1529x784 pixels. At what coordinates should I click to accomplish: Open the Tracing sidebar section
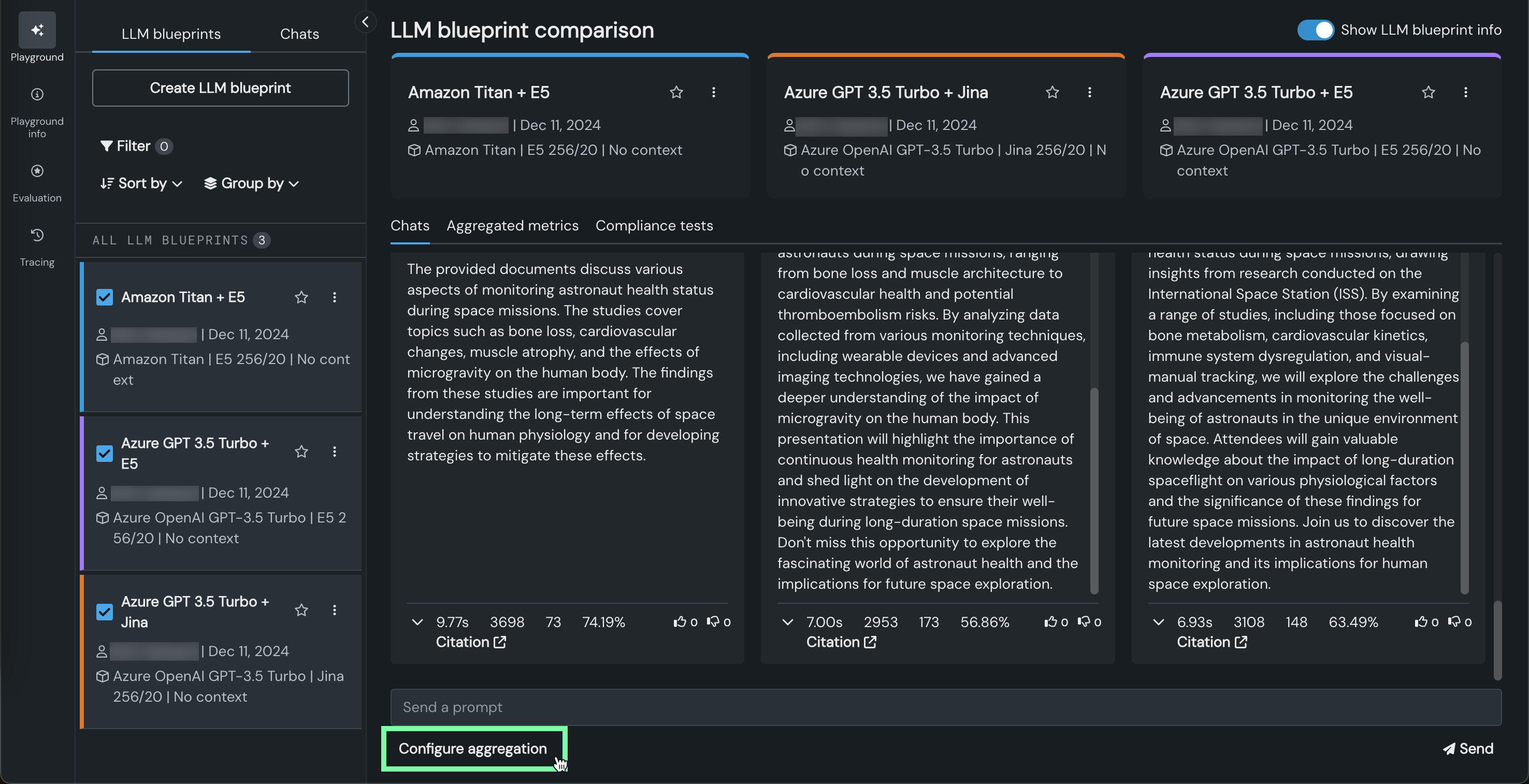tap(37, 236)
